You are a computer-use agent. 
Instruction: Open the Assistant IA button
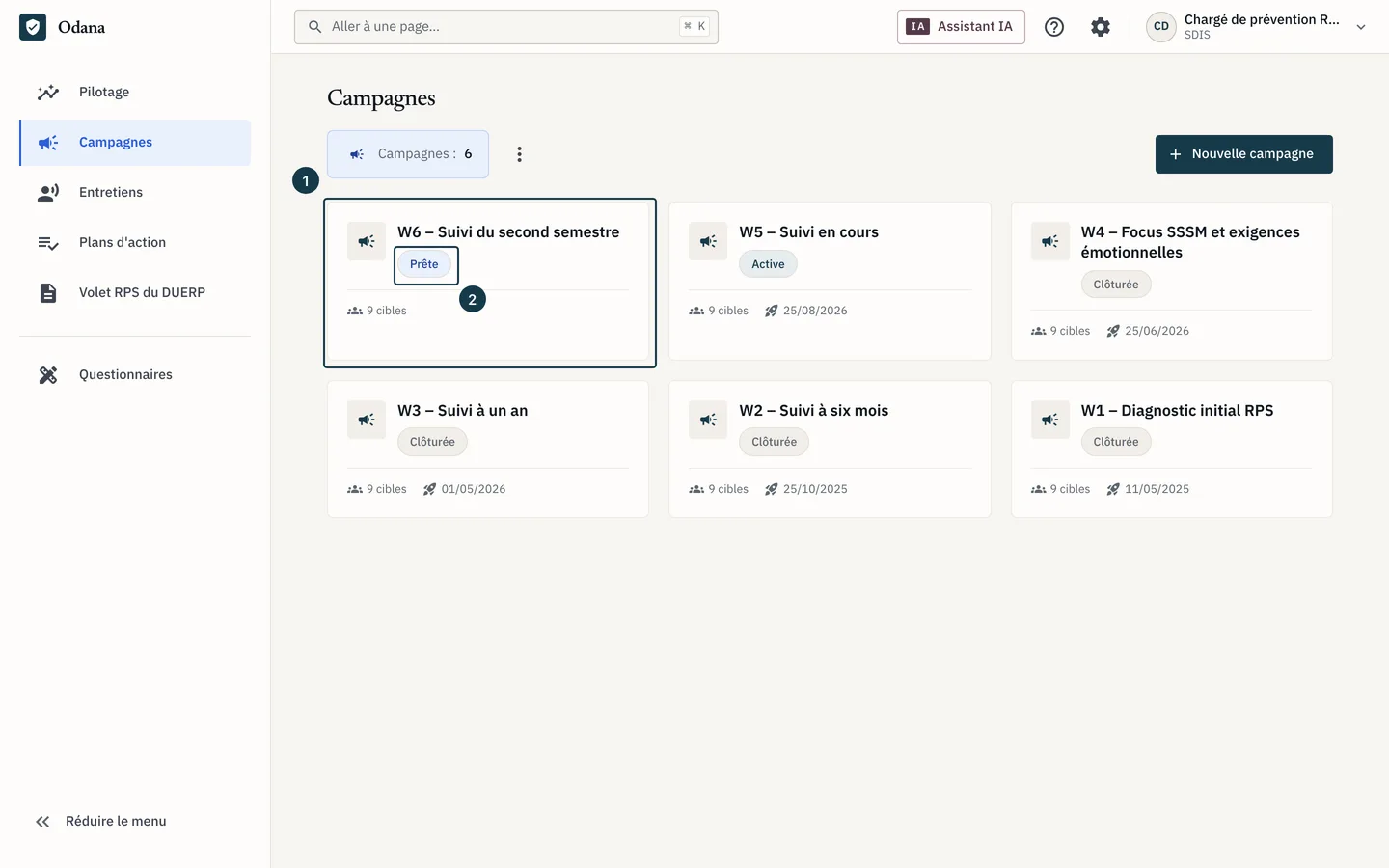(961, 27)
